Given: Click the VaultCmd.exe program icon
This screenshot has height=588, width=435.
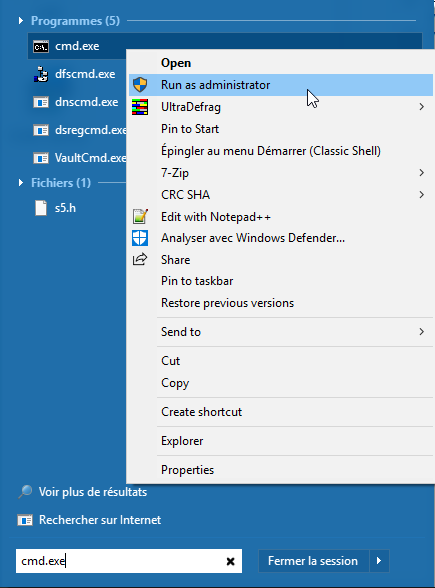Looking at the screenshot, I should pyautogui.click(x=40, y=158).
